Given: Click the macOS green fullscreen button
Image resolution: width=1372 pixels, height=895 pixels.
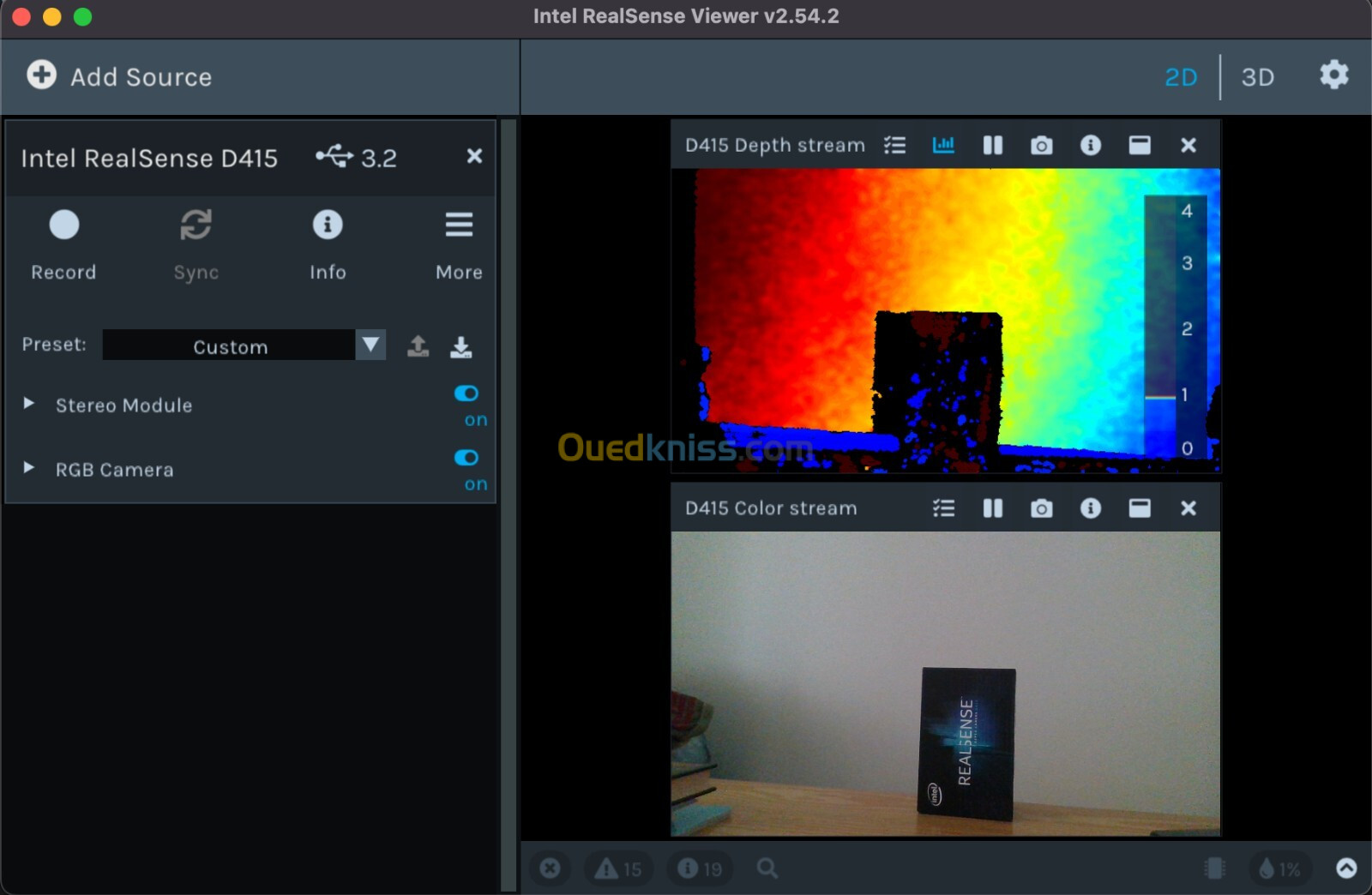Looking at the screenshot, I should [x=82, y=16].
